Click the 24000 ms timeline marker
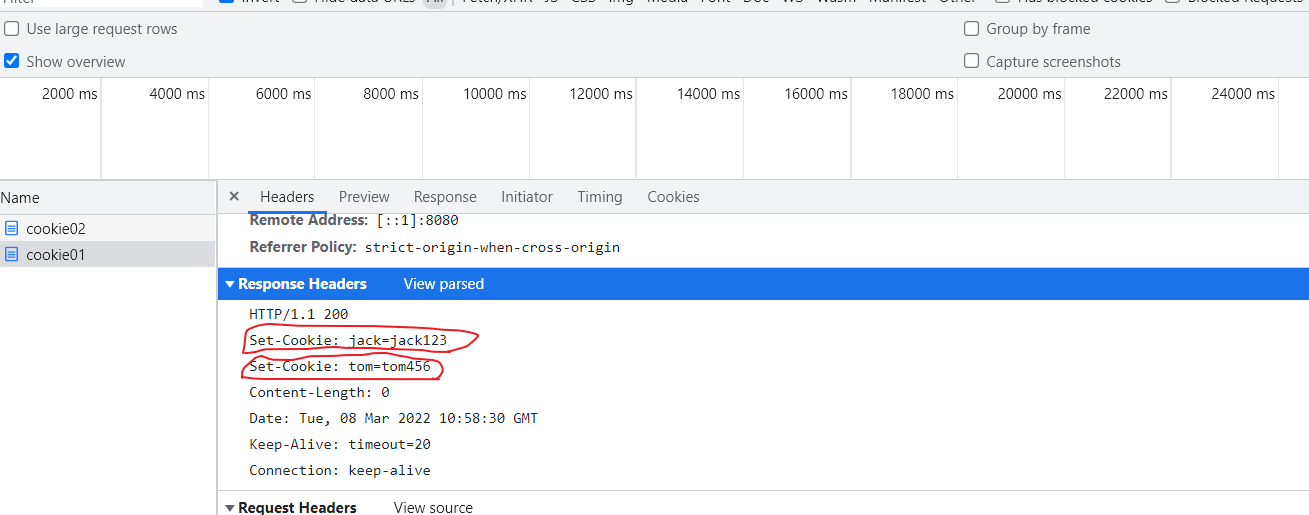This screenshot has height=515, width=1309. (x=1243, y=94)
